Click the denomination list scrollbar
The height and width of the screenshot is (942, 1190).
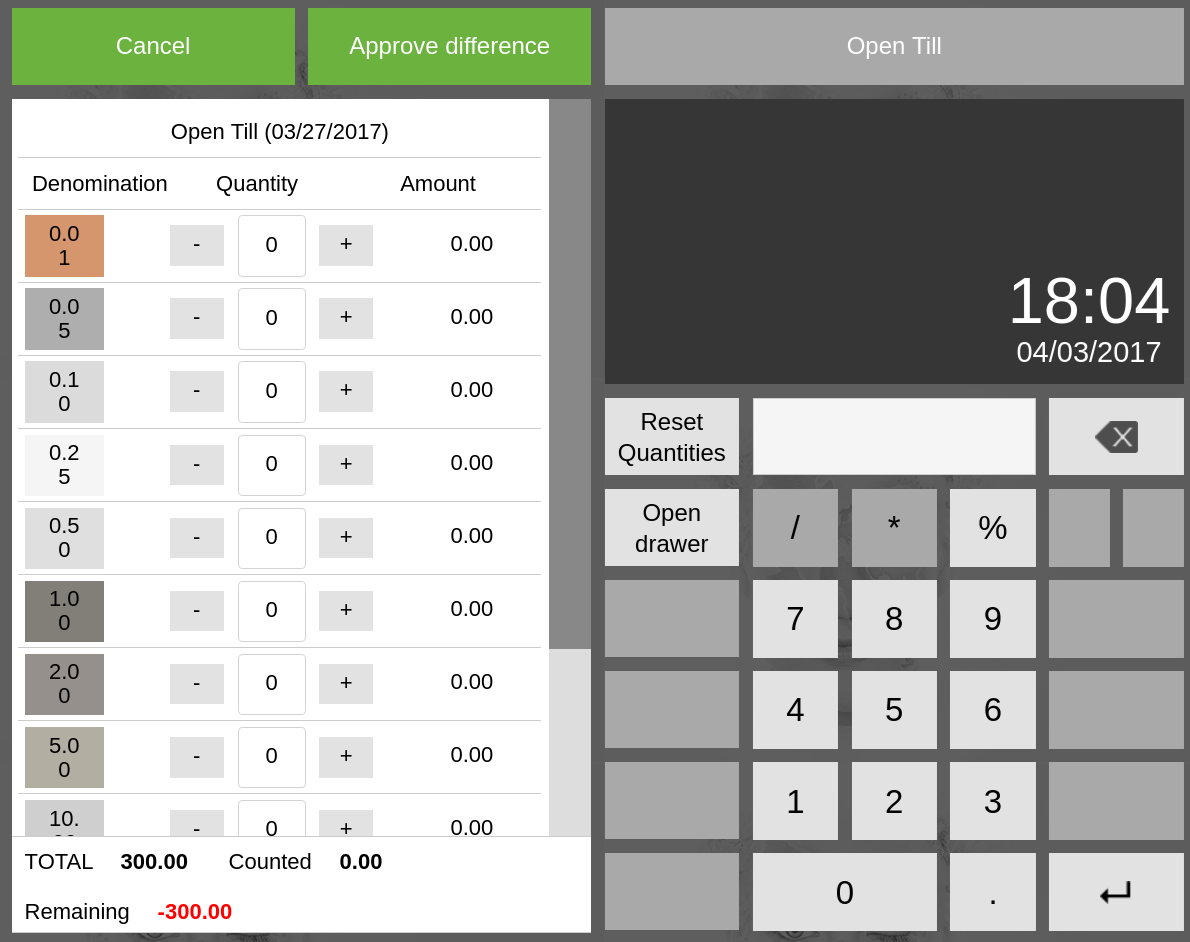coord(570,374)
